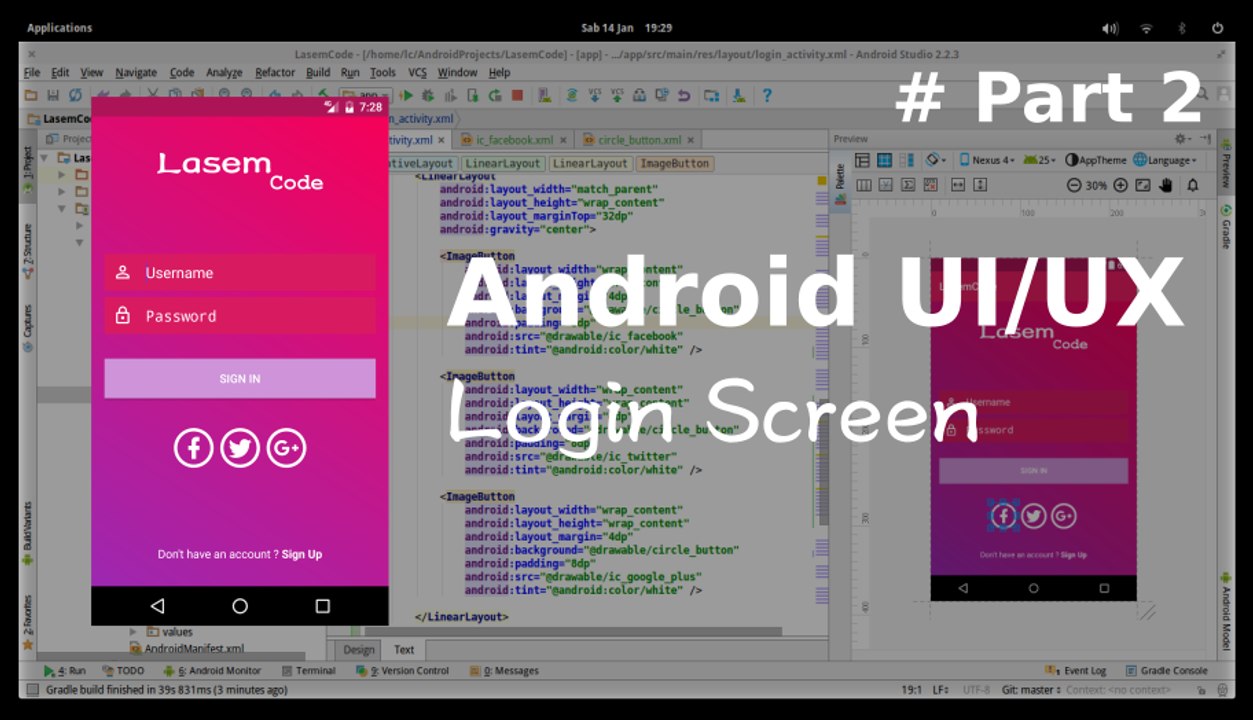Image resolution: width=1253 pixels, height=720 pixels.
Task: Switch to circle_button.xml tab
Action: (x=639, y=140)
